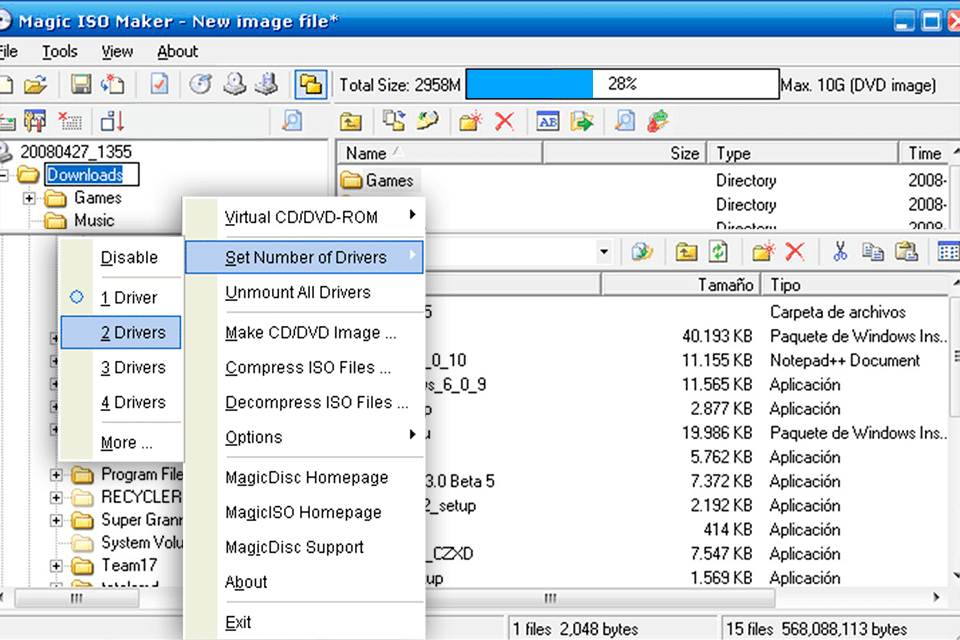
Task: Click Exit in the context menu
Action: [304, 622]
